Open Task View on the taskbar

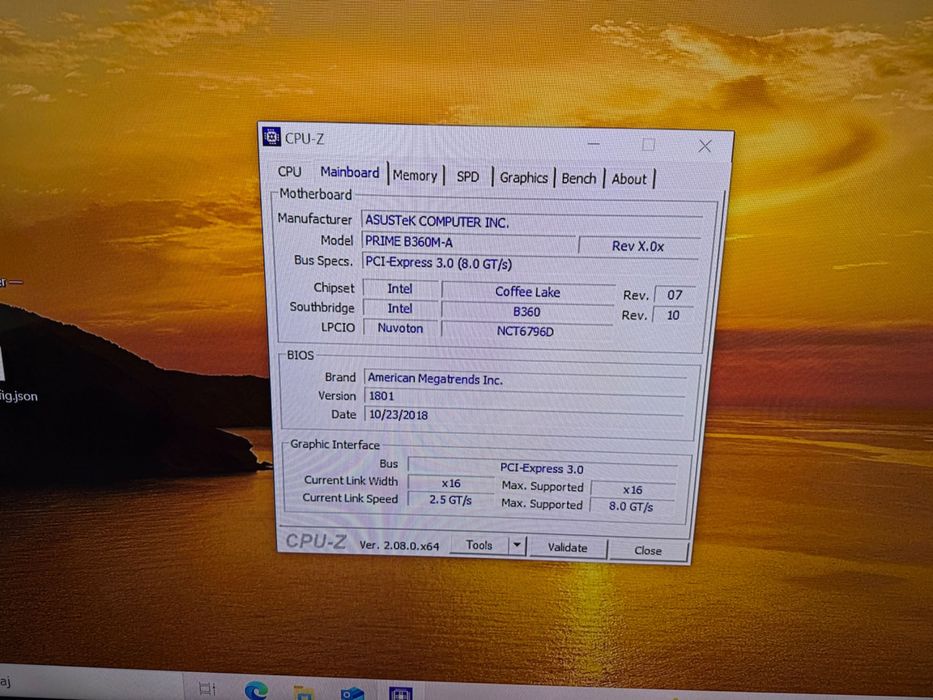pos(207,689)
